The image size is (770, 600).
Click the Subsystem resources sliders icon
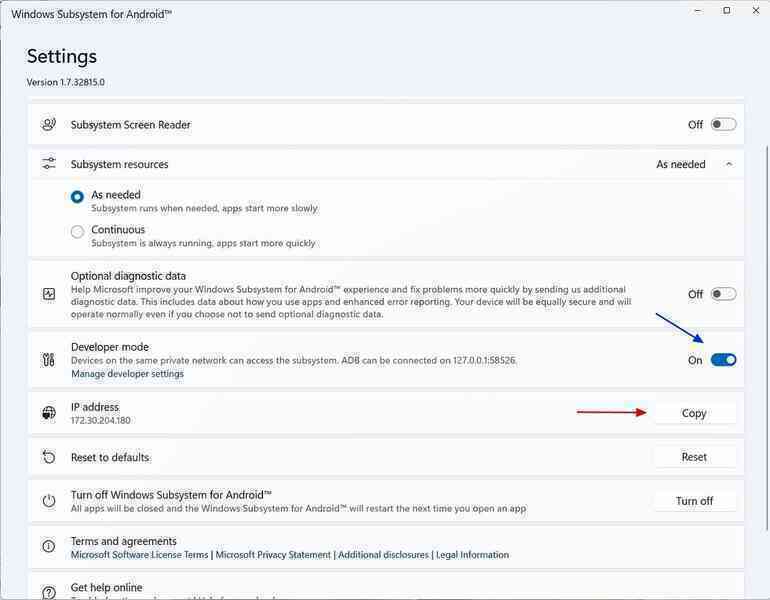pos(49,164)
